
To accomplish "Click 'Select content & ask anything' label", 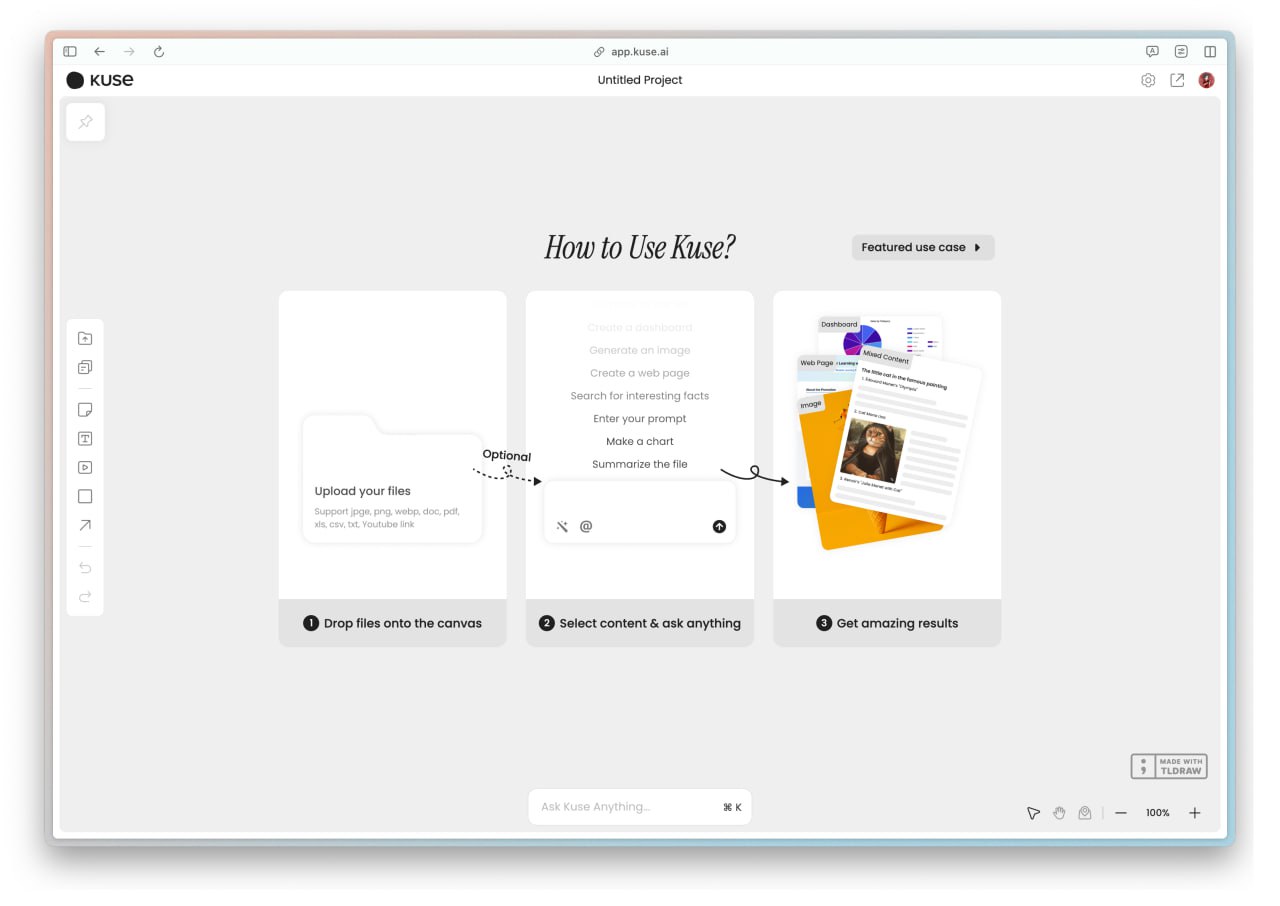I will (x=650, y=623).
